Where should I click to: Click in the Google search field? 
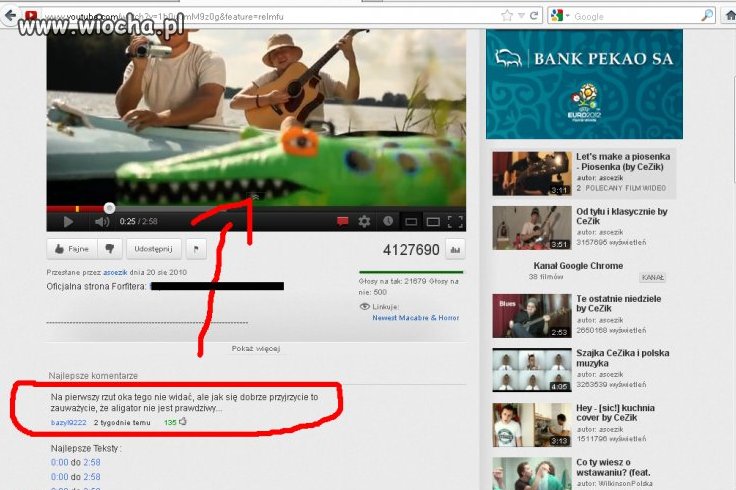(x=636, y=16)
